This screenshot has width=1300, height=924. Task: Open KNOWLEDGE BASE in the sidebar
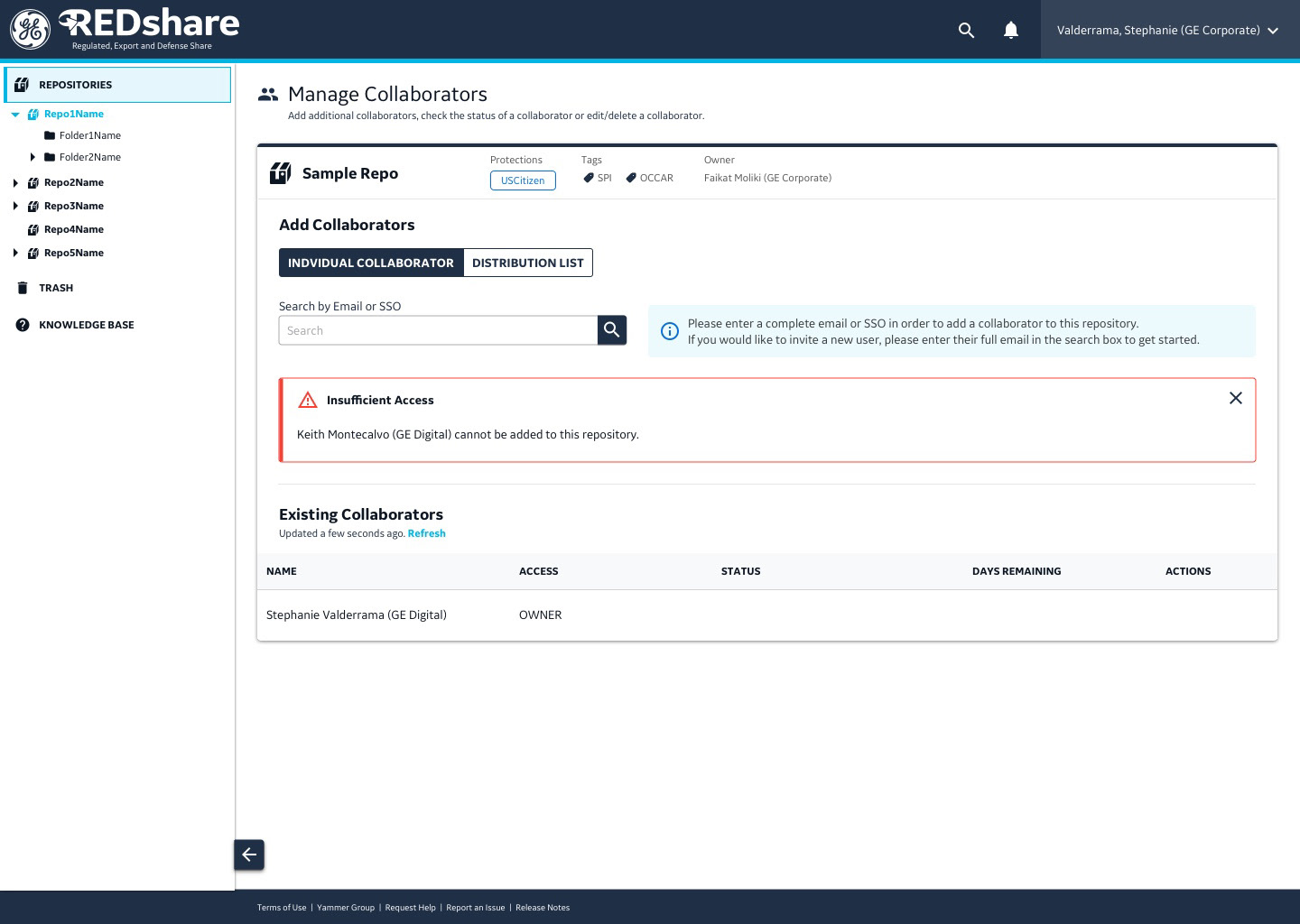pyautogui.click(x=87, y=325)
